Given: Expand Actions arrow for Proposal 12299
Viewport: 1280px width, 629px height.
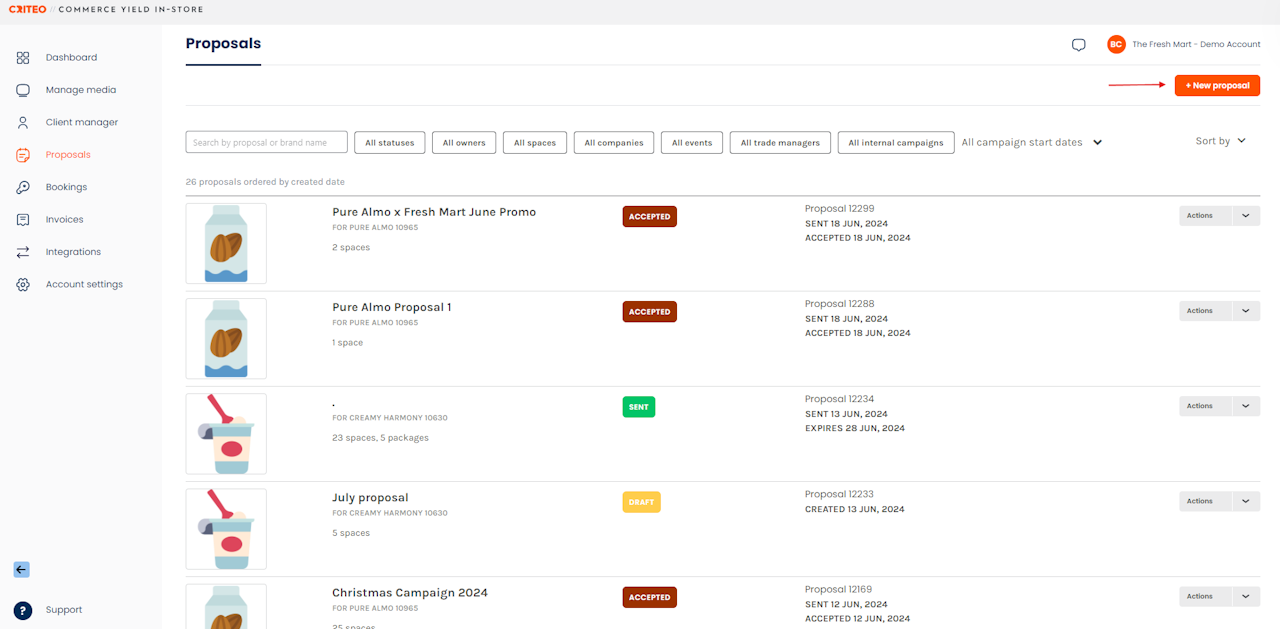Looking at the screenshot, I should tap(1246, 216).
